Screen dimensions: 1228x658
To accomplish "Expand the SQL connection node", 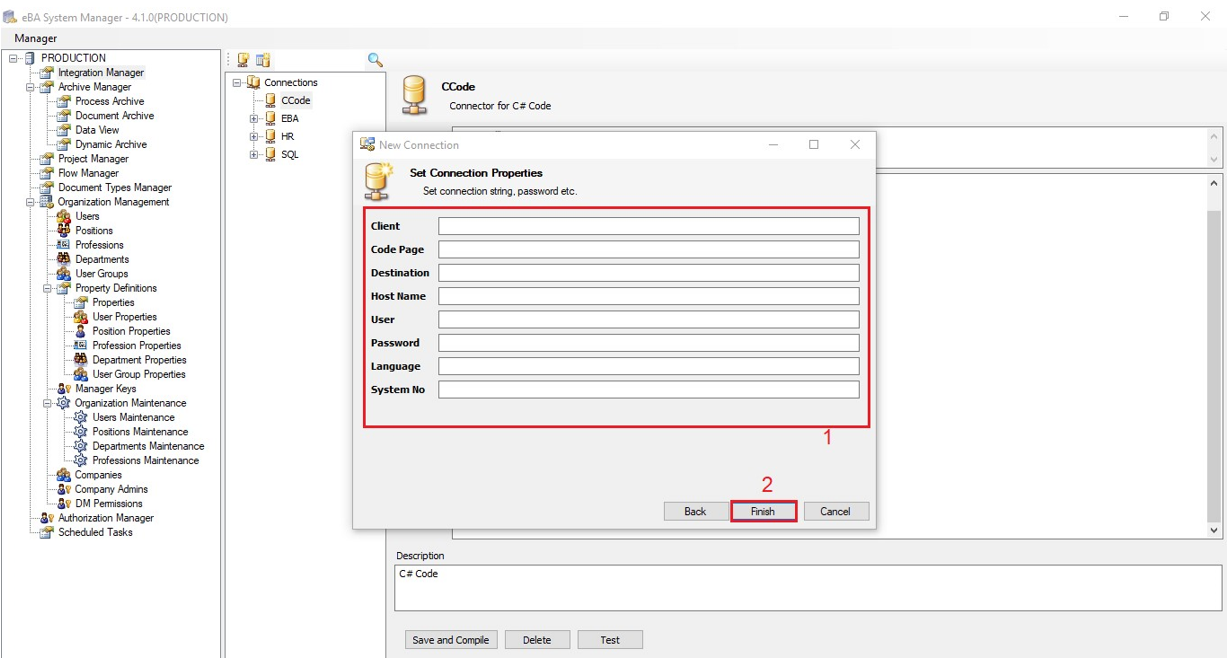I will pos(254,155).
